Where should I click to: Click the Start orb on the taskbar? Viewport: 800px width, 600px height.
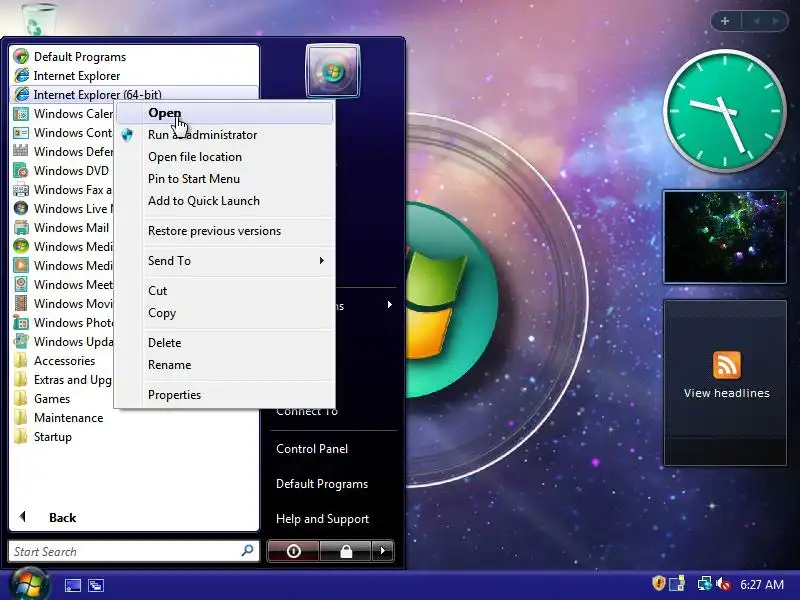click(30, 584)
